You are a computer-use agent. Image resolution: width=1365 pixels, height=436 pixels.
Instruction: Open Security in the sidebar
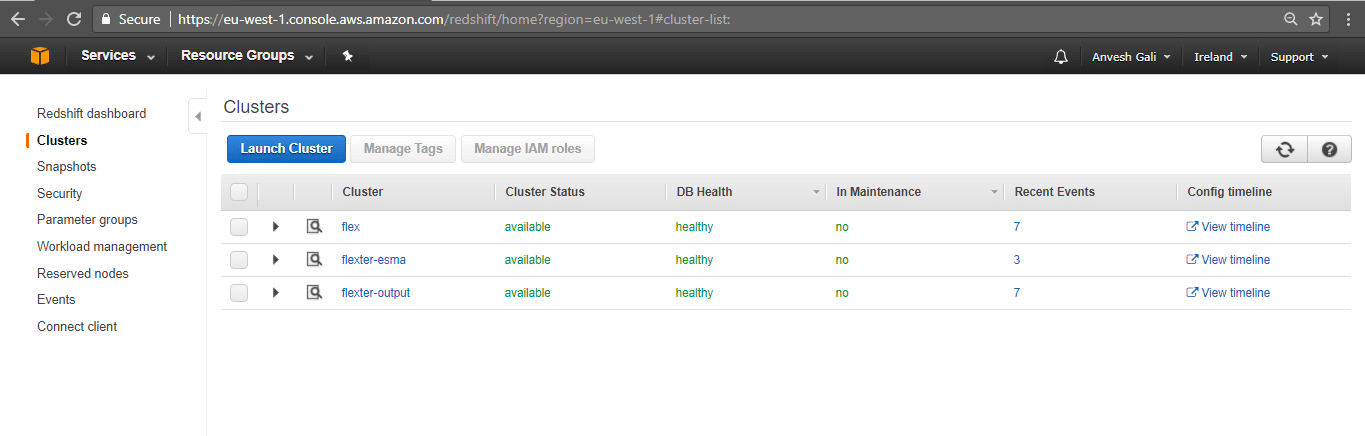coord(60,194)
